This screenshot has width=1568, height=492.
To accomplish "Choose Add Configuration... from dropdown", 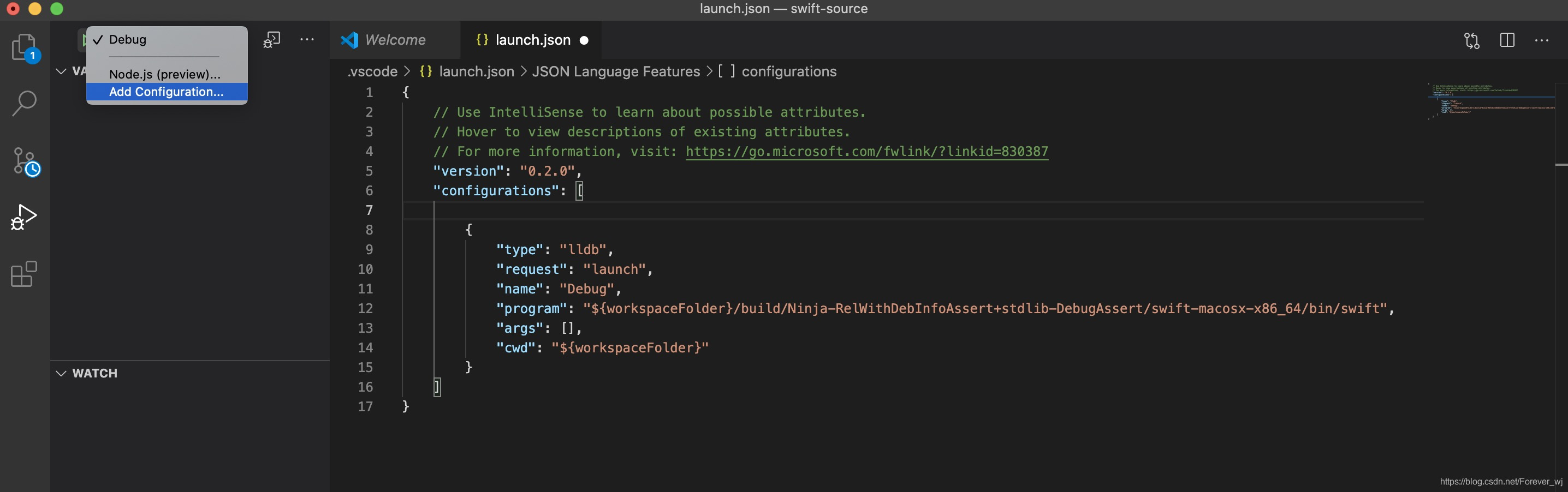I will point(167,92).
